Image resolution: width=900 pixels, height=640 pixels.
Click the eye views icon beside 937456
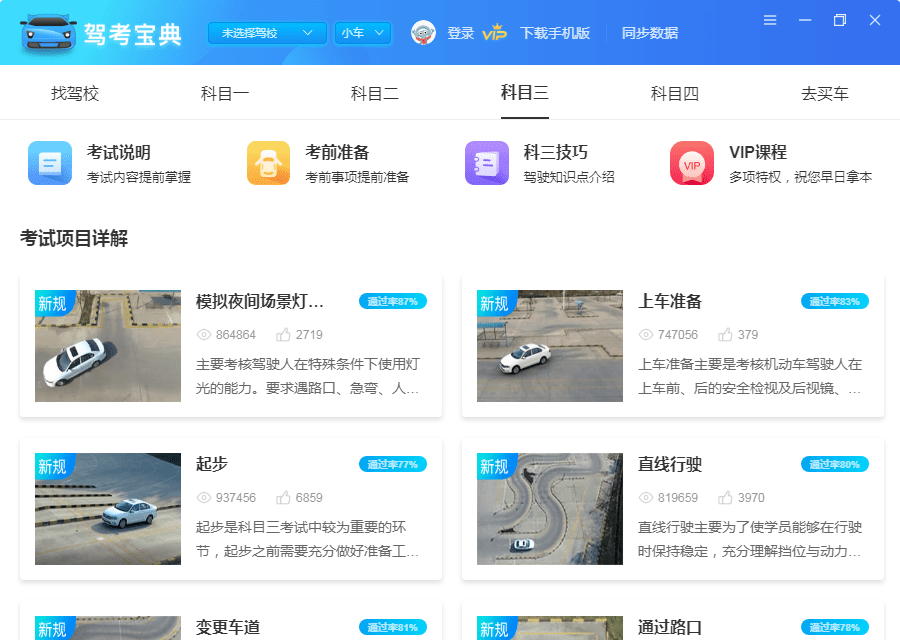(x=204, y=498)
